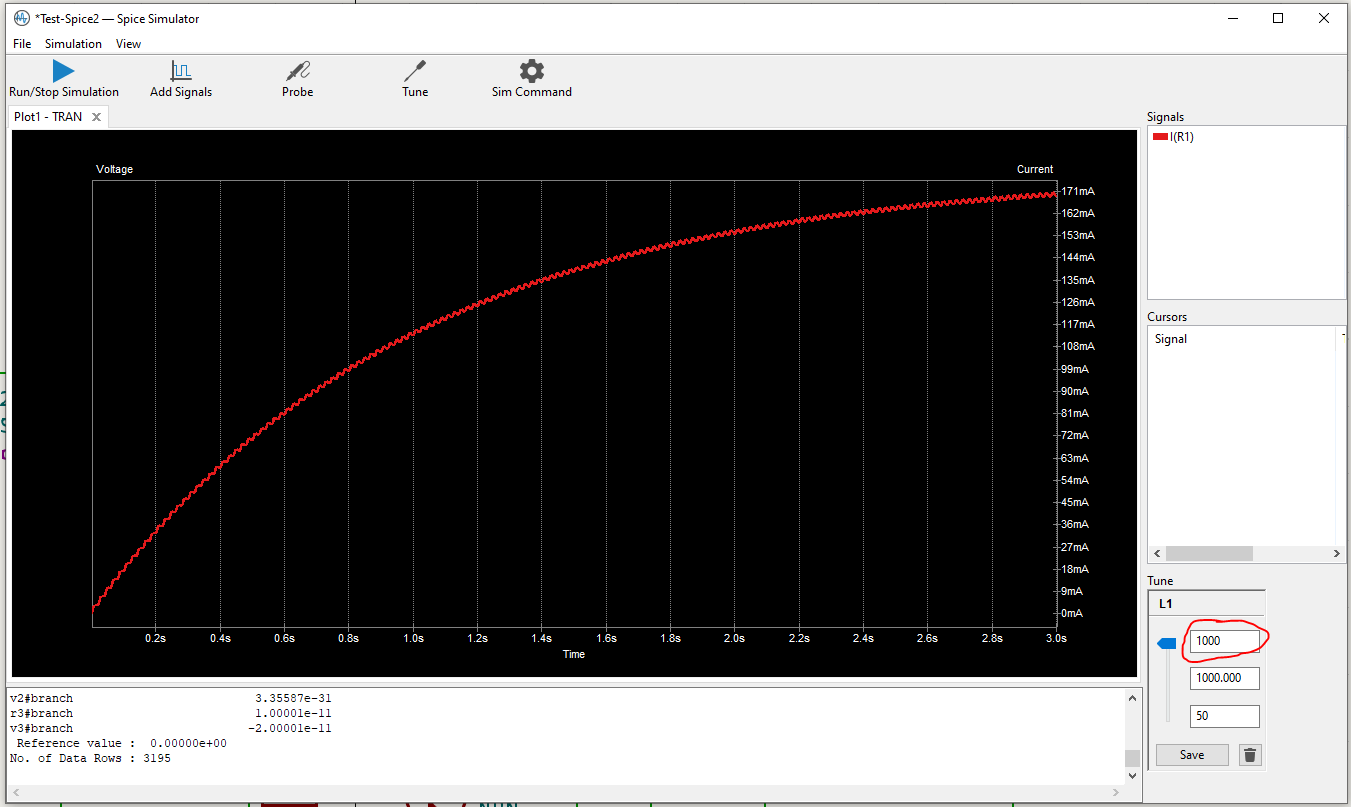The height and width of the screenshot is (807, 1351).
Task: Minimize the Spice Simulator window
Action: coord(1232,18)
